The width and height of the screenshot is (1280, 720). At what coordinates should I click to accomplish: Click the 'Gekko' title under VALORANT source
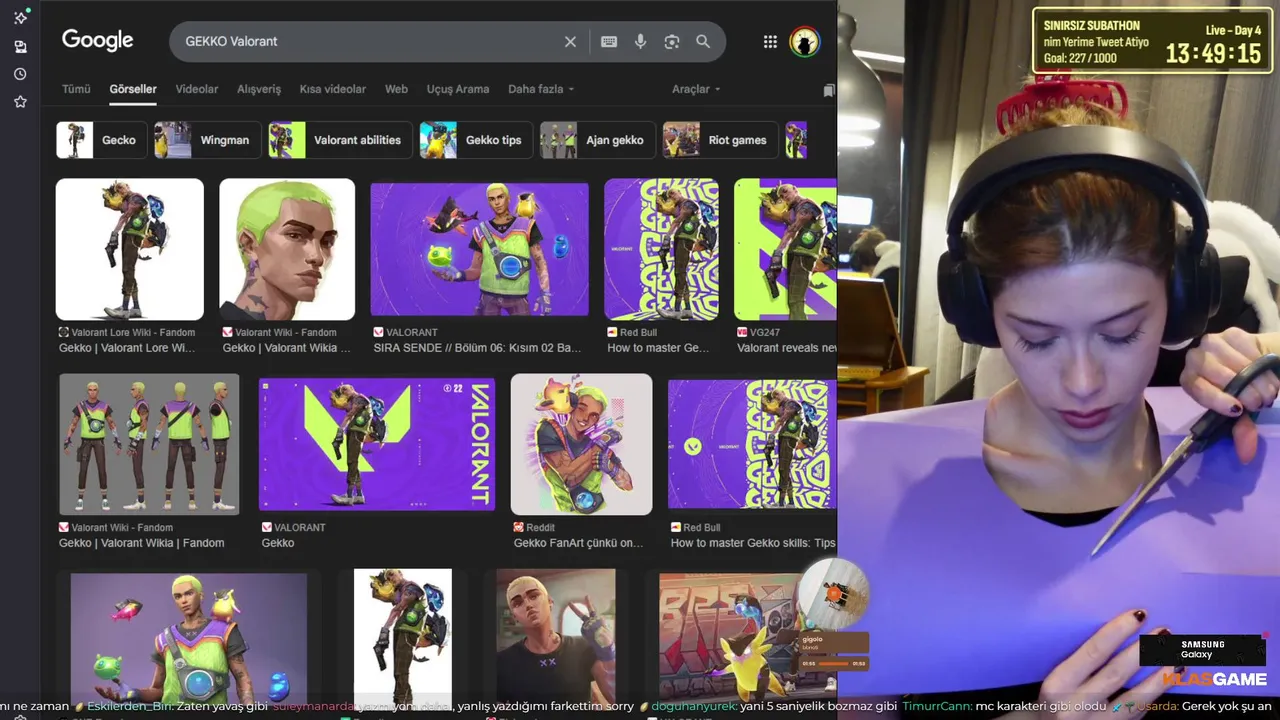(x=278, y=543)
